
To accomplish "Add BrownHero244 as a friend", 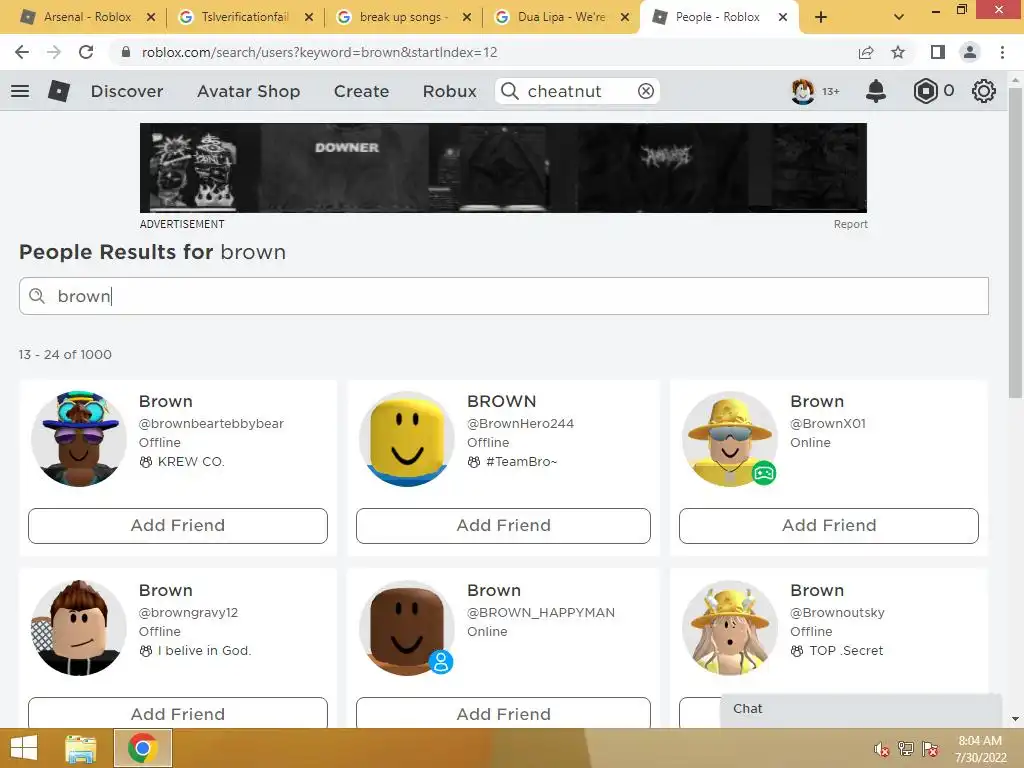I will 504,526.
